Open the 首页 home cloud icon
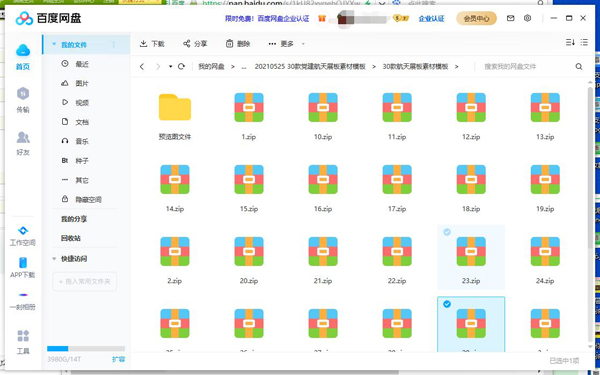 (x=23, y=50)
